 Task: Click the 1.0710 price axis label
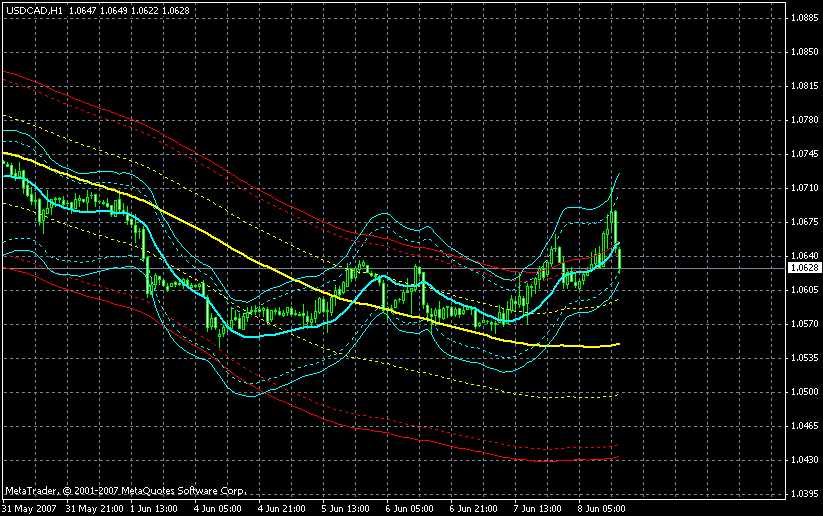(x=804, y=188)
